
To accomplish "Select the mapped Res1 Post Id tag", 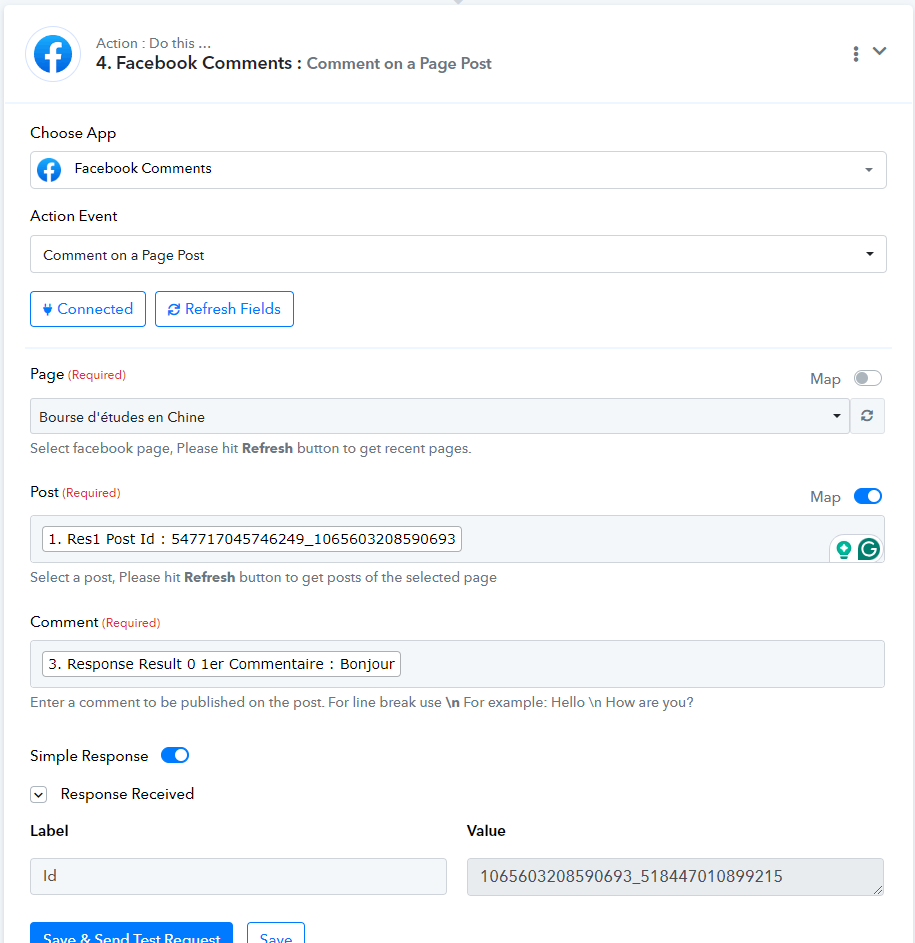I will (x=252, y=539).
